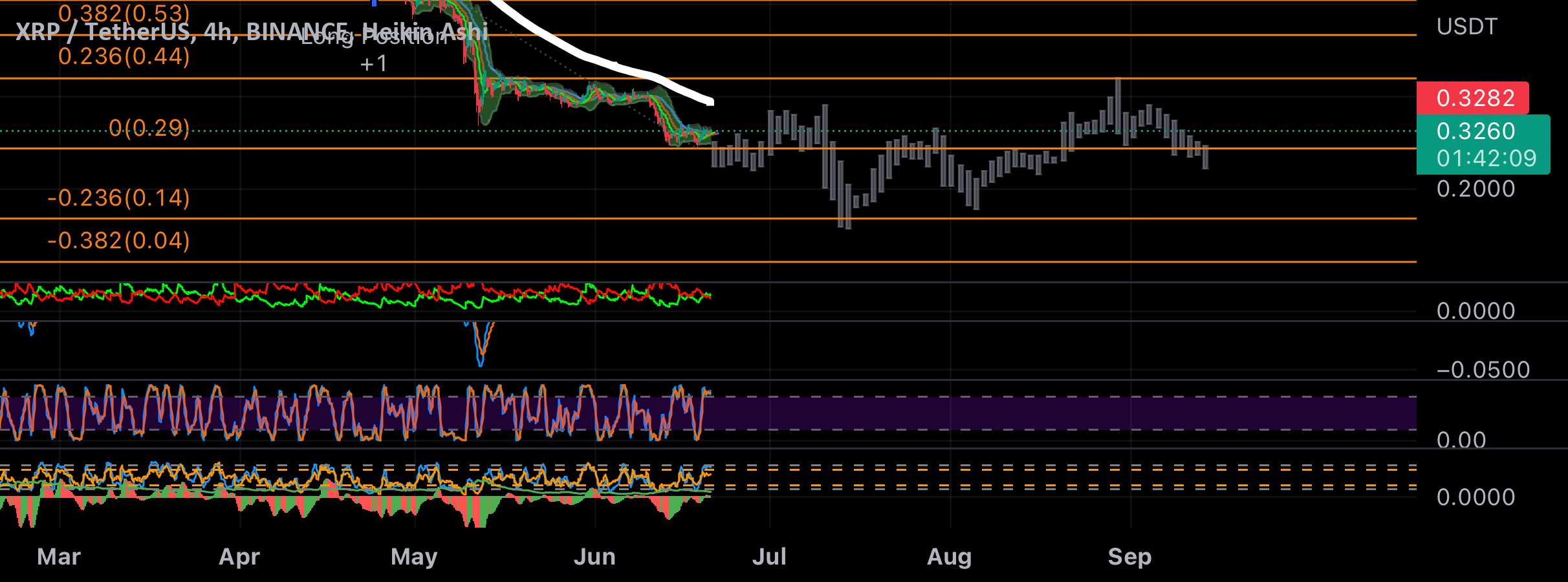1568x582 pixels.
Task: Select the 0(0.29) Fibonacci level label
Action: coord(149,128)
